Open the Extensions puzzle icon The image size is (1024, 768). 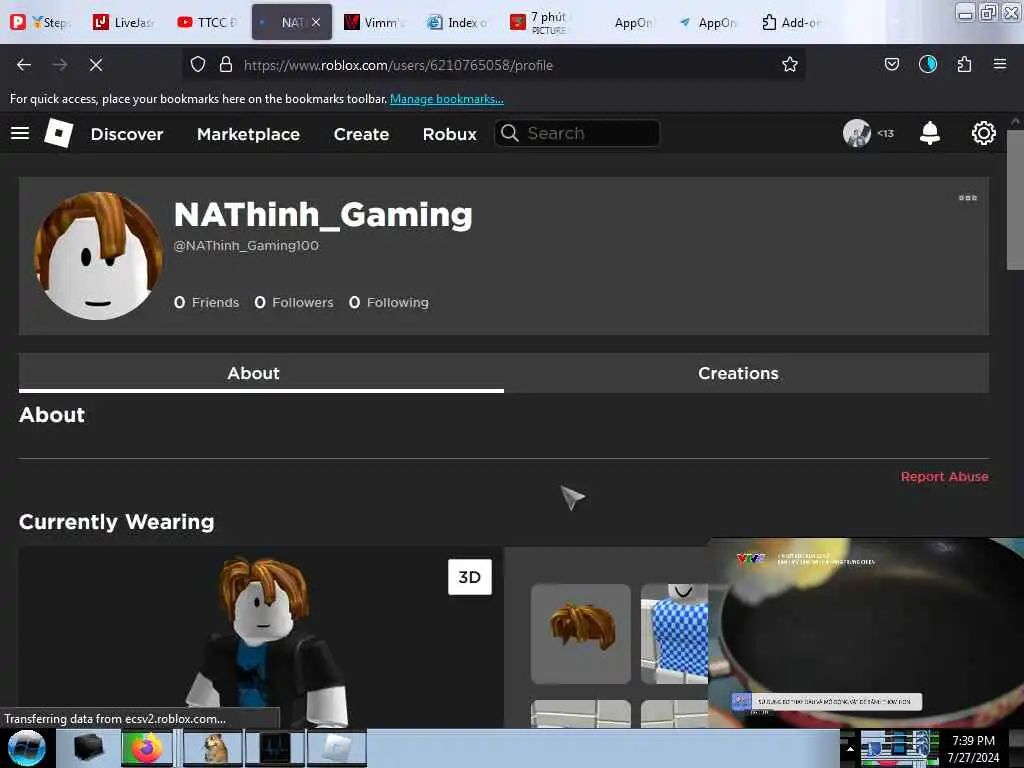tap(964, 65)
